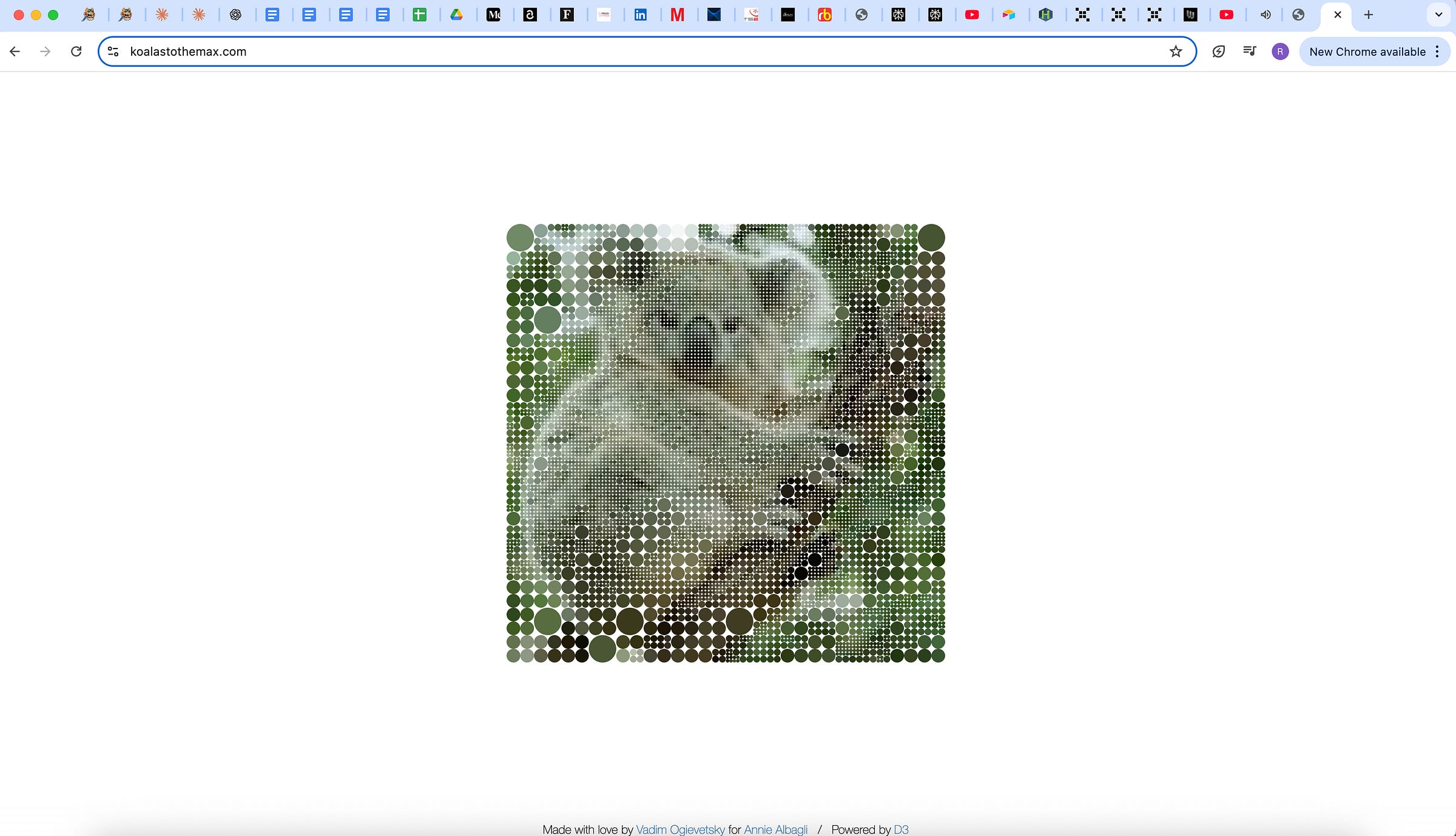View site information icon in address bar
Image resolution: width=1456 pixels, height=836 pixels.
(113, 52)
